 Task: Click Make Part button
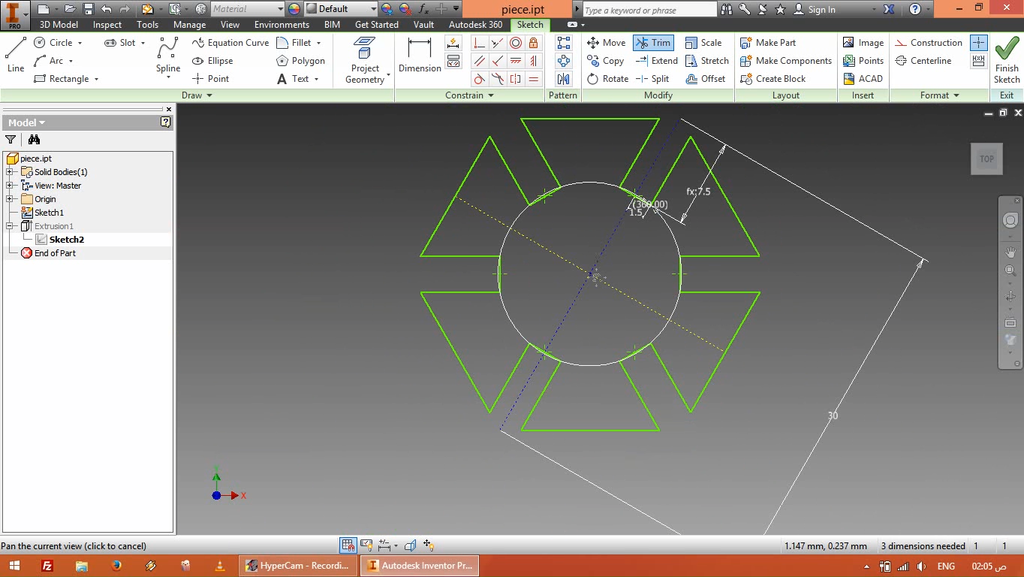768,42
